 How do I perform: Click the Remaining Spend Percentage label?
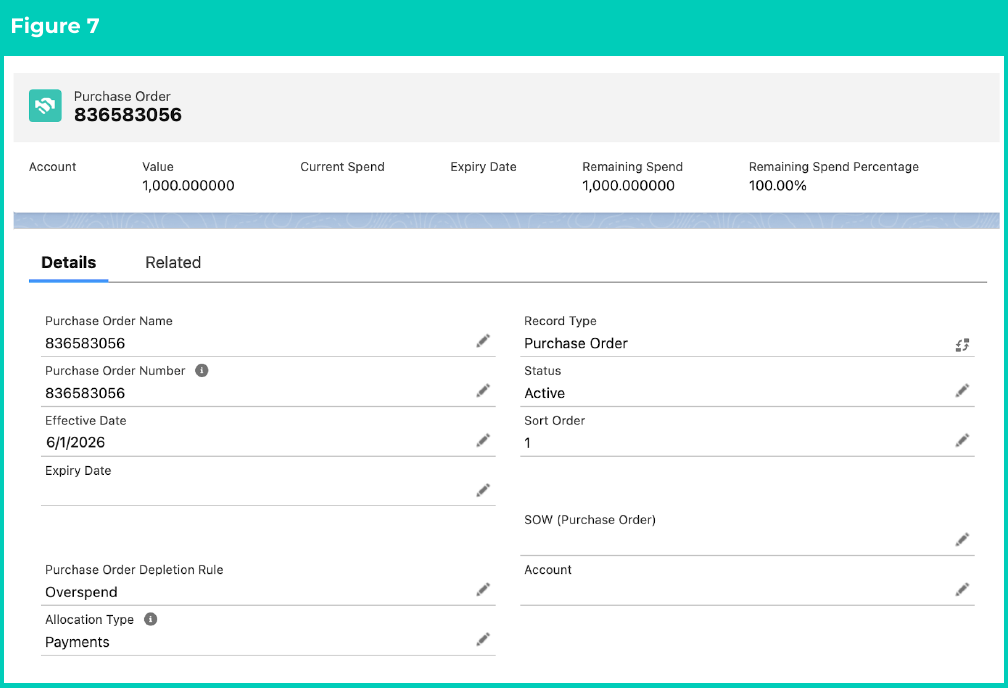tap(834, 167)
